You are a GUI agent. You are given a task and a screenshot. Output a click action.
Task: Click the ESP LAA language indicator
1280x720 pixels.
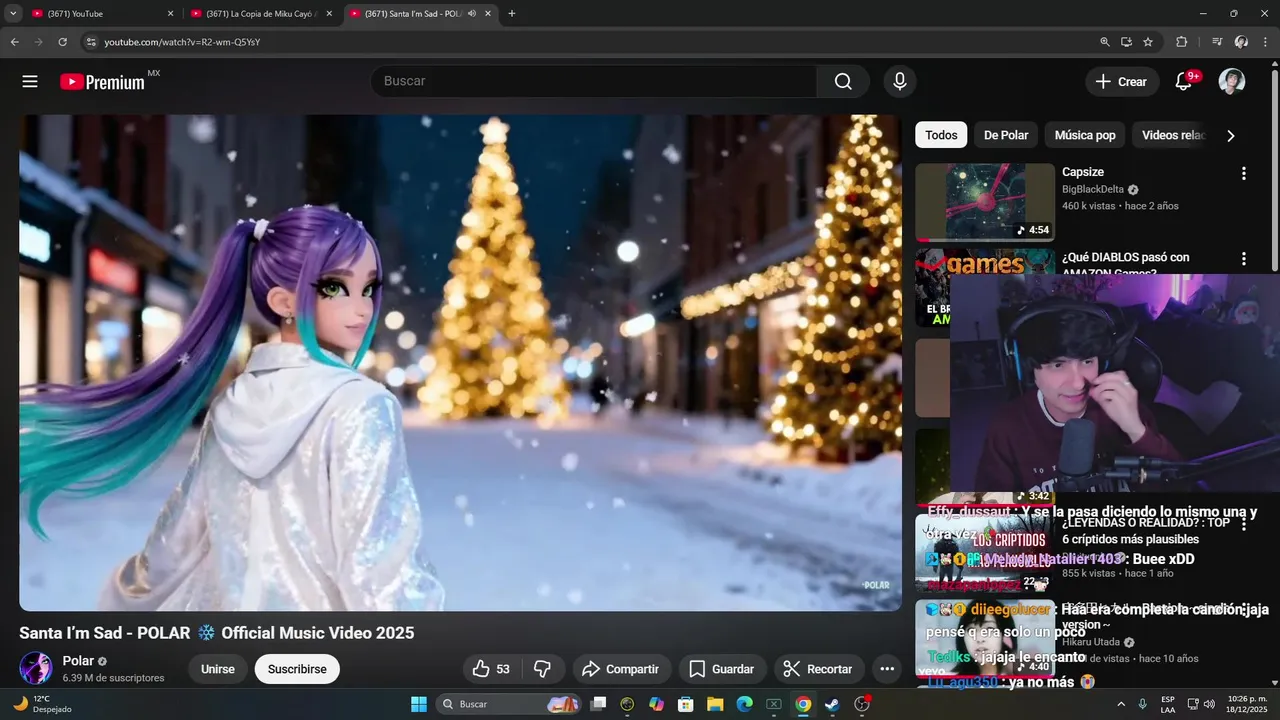coord(1168,704)
